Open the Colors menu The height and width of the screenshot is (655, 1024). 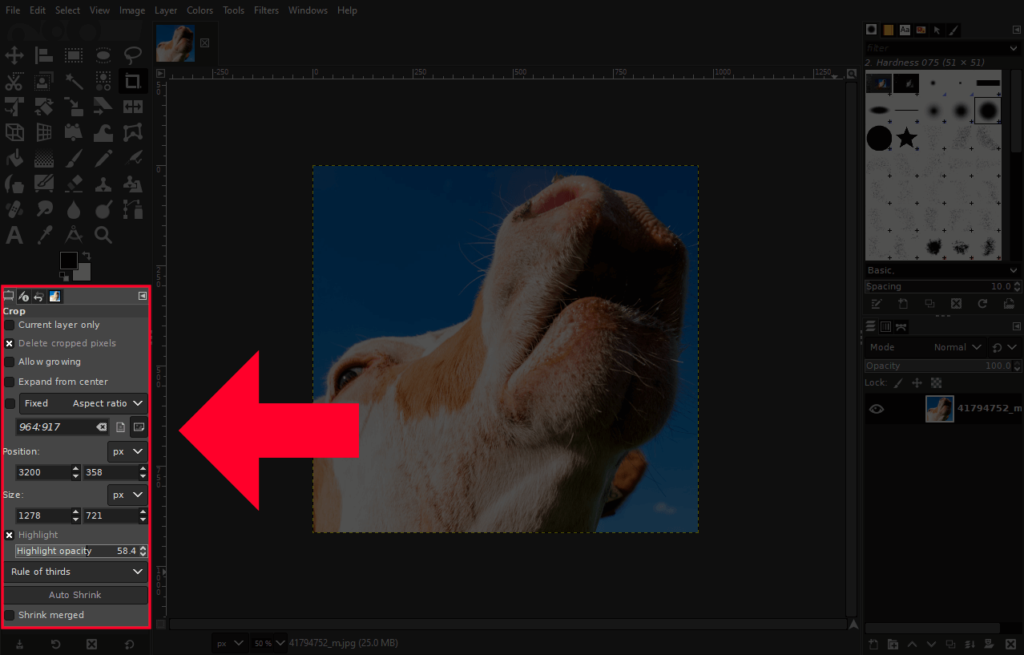point(199,10)
